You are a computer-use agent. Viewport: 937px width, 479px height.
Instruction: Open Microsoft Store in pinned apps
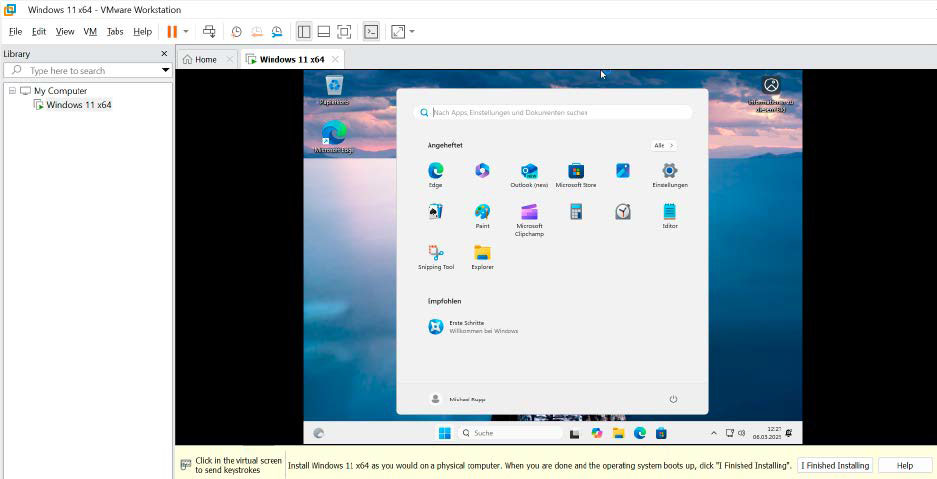coord(576,175)
